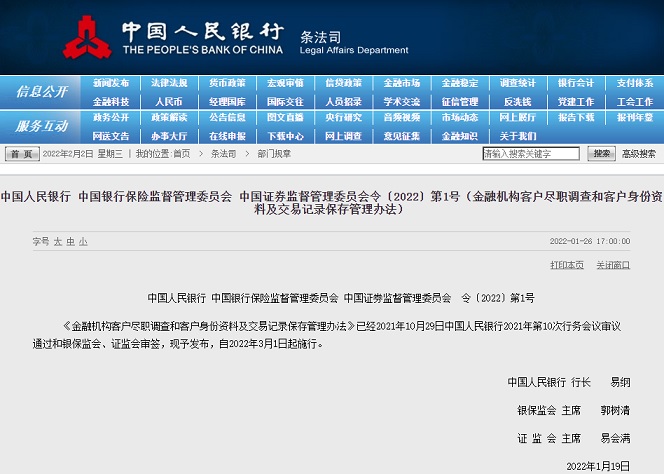Select 信贷政策 in navigation
The image size is (664, 474).
[343, 83]
